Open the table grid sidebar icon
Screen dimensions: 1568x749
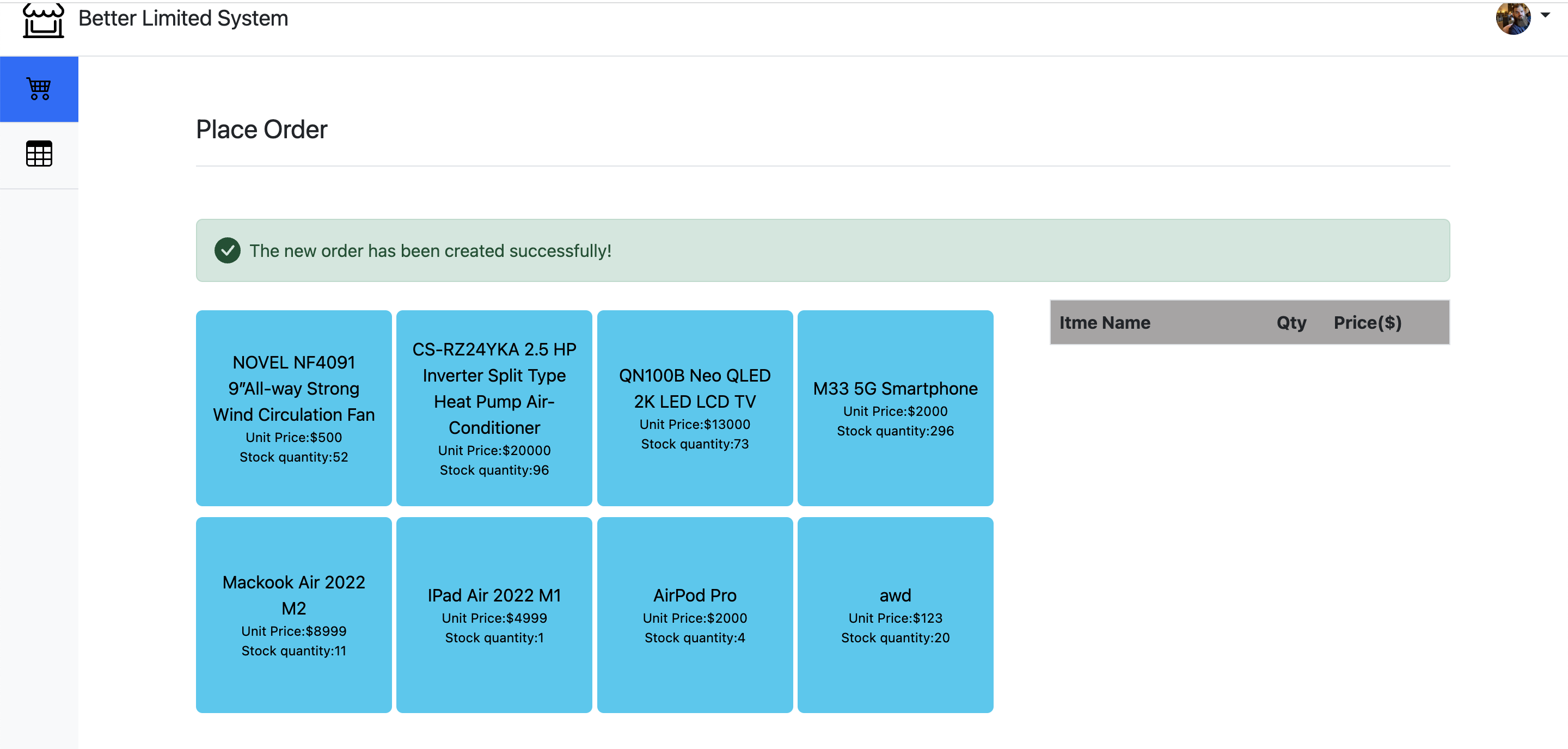point(39,154)
